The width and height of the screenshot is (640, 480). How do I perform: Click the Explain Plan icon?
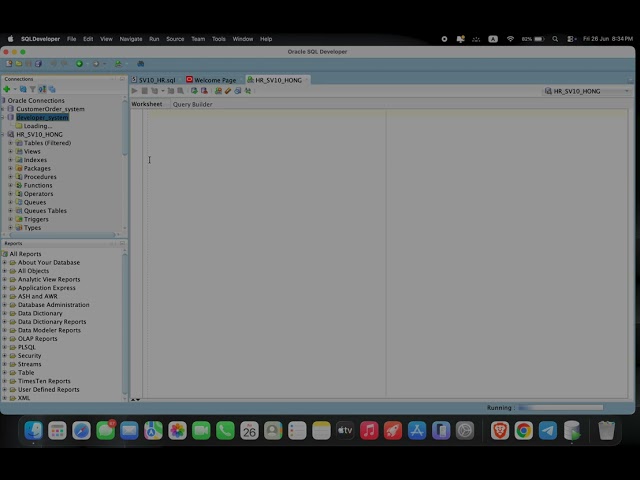coord(171,91)
